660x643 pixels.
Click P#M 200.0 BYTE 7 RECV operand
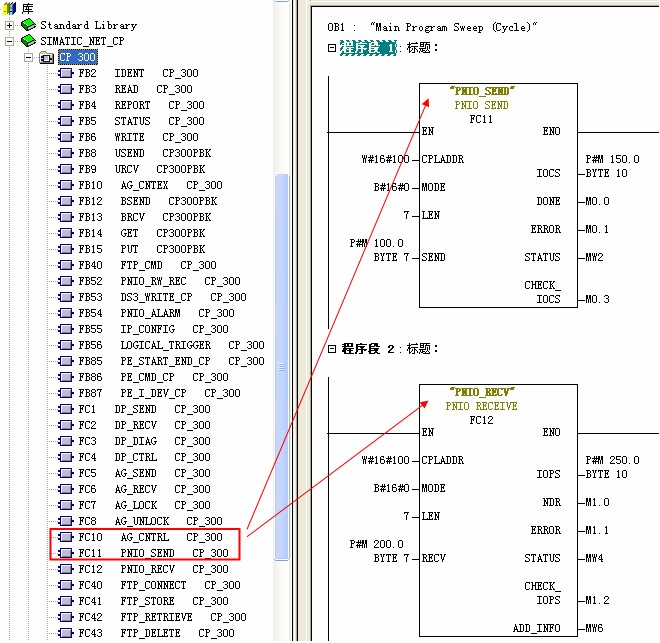click(379, 551)
